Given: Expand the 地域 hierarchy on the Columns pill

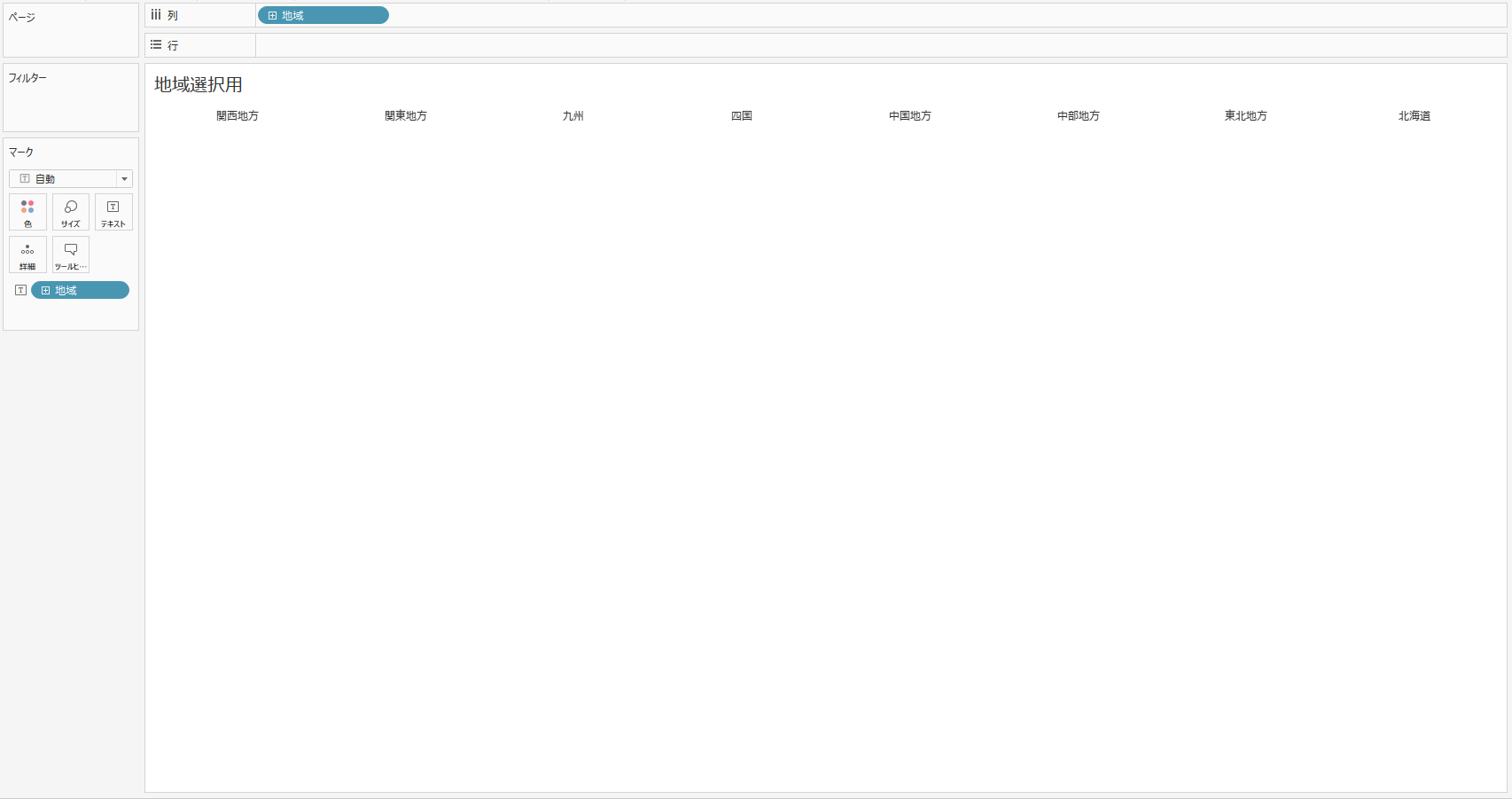Looking at the screenshot, I should [x=273, y=16].
